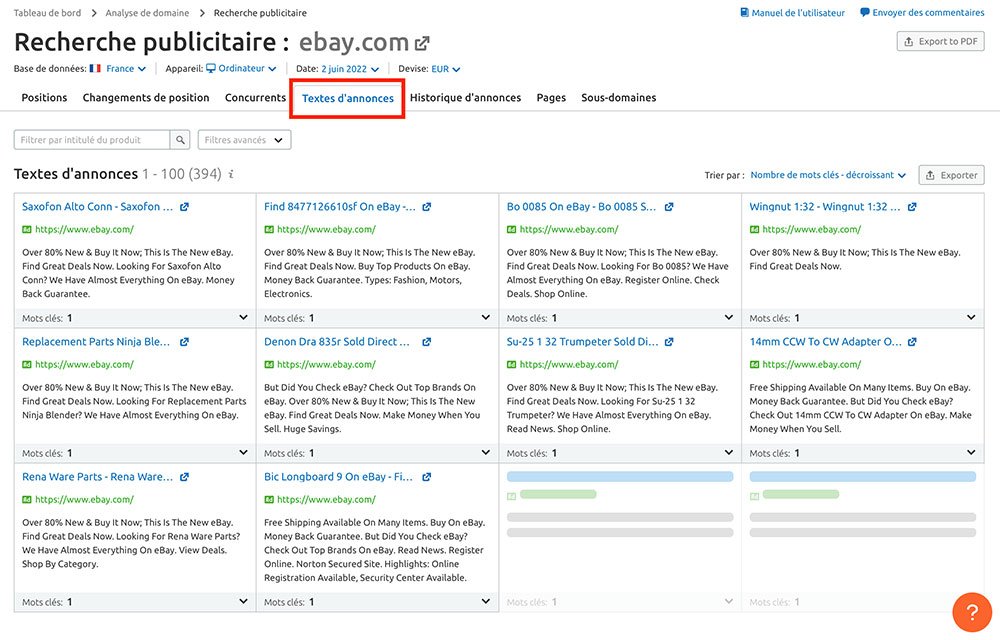
Task: Expand Mots clés chevron in Find 8477126610sf card
Action: 485,317
